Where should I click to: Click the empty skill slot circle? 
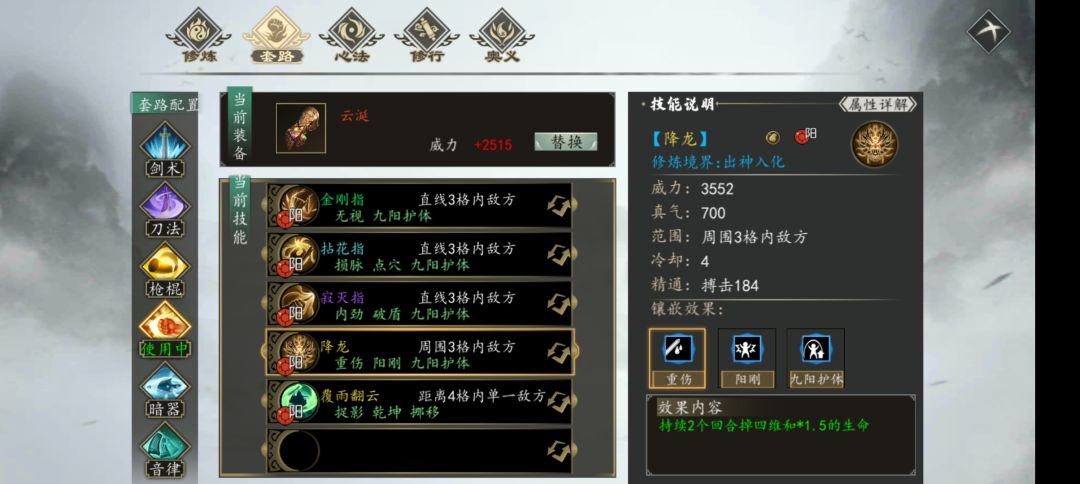(x=299, y=451)
